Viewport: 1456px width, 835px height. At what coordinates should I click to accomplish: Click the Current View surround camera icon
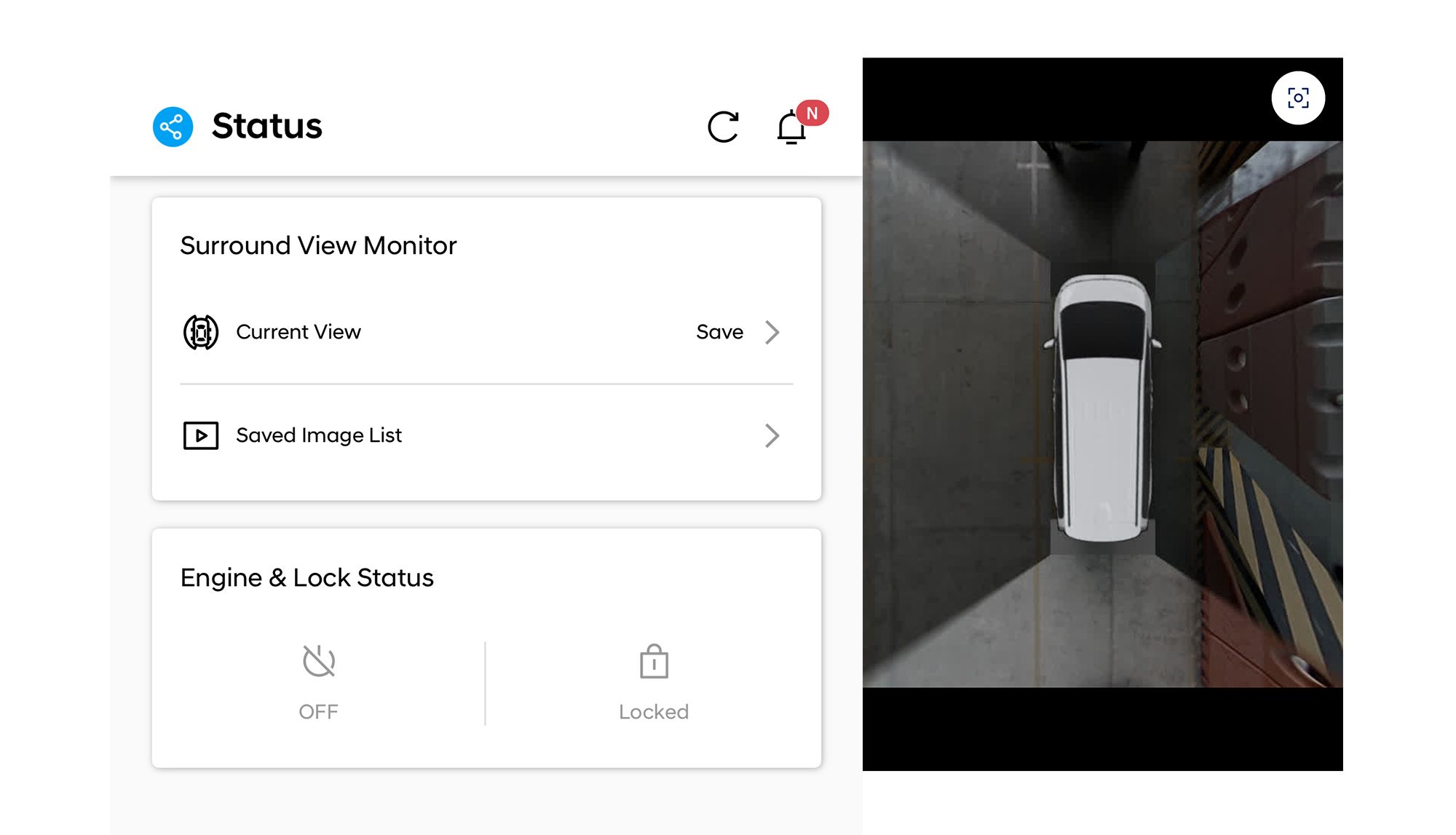point(201,333)
